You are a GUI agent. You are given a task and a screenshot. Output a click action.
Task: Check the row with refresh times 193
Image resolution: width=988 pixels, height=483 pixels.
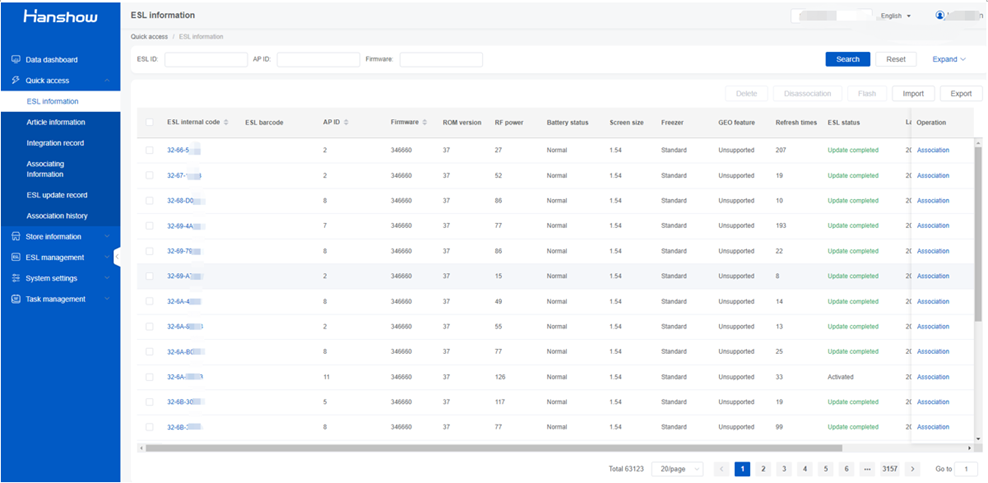click(149, 225)
